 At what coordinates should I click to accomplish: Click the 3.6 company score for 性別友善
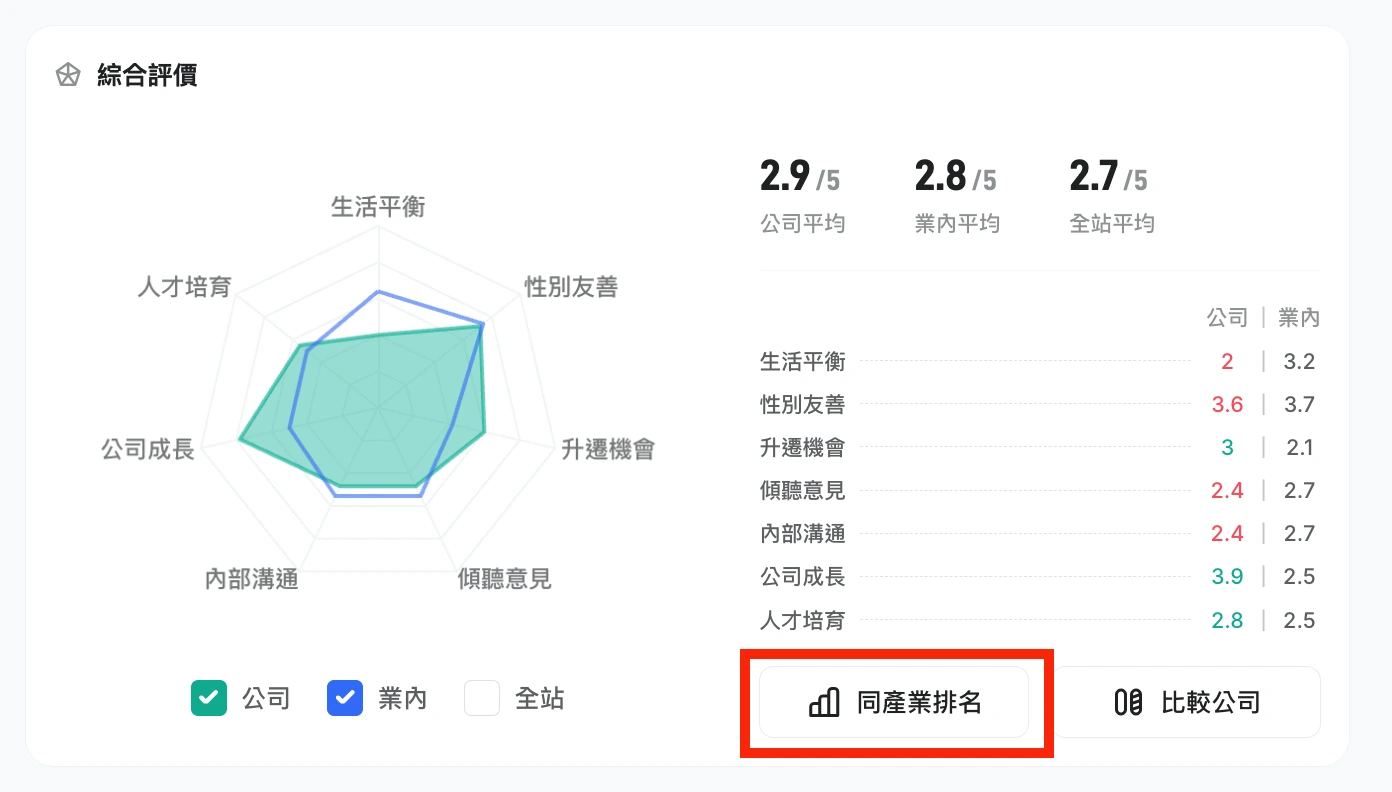(x=1227, y=405)
